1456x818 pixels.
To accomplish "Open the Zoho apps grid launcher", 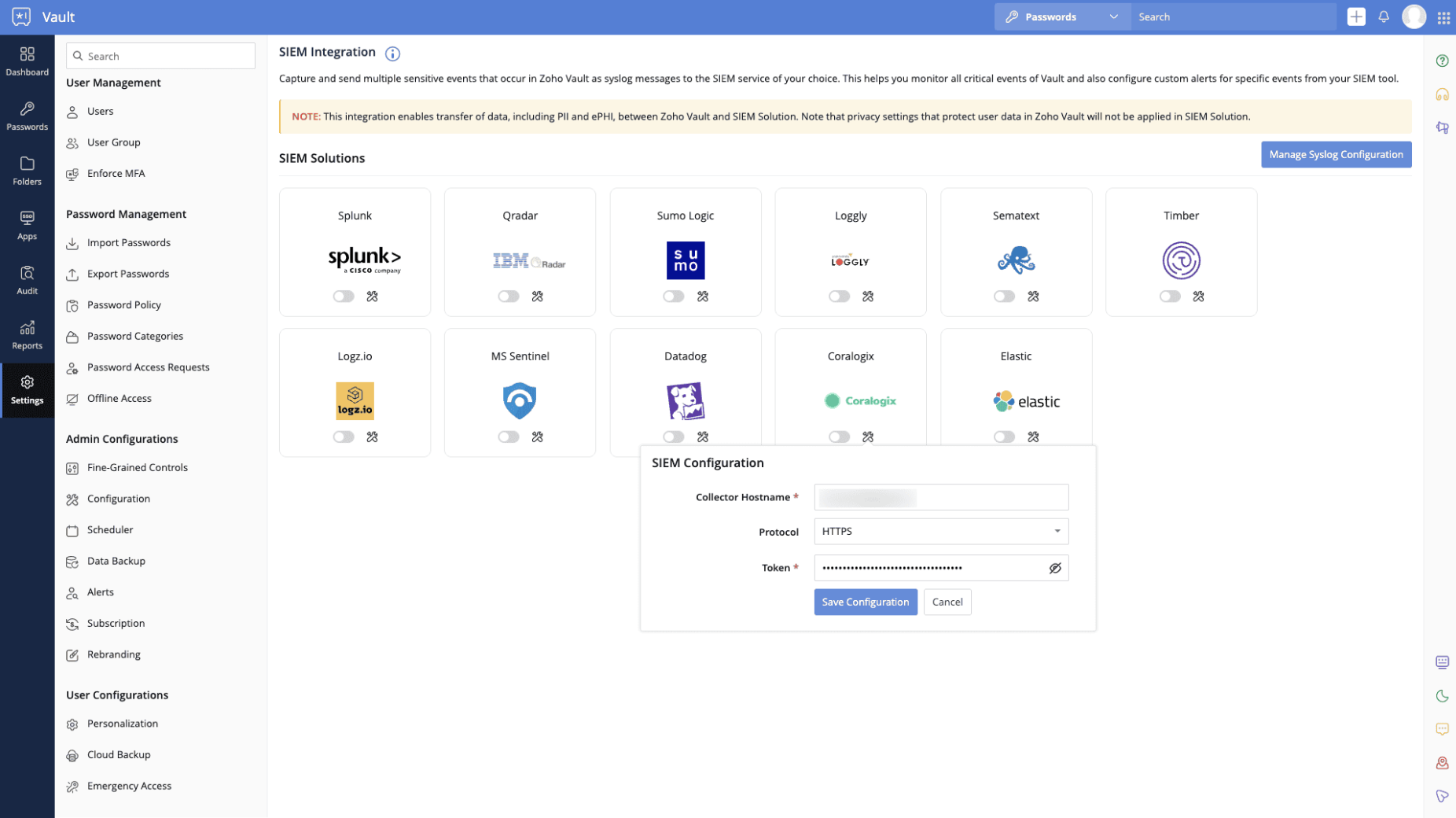I will point(1443,17).
